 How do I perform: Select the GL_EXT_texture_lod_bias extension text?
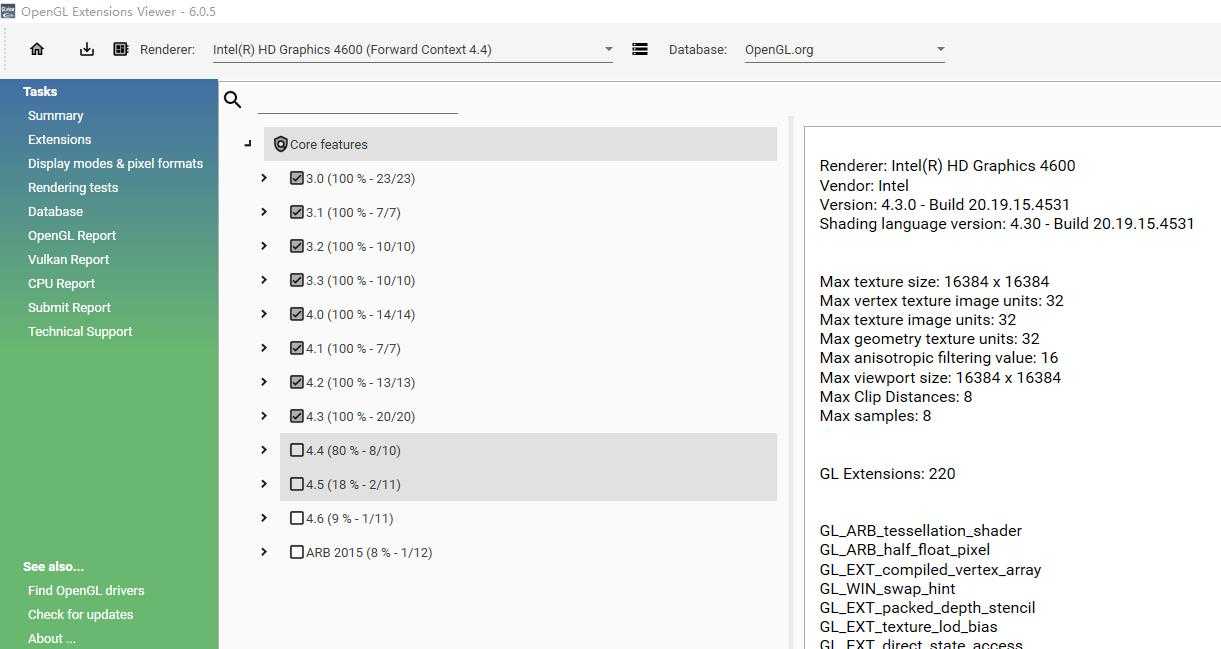(x=908, y=627)
